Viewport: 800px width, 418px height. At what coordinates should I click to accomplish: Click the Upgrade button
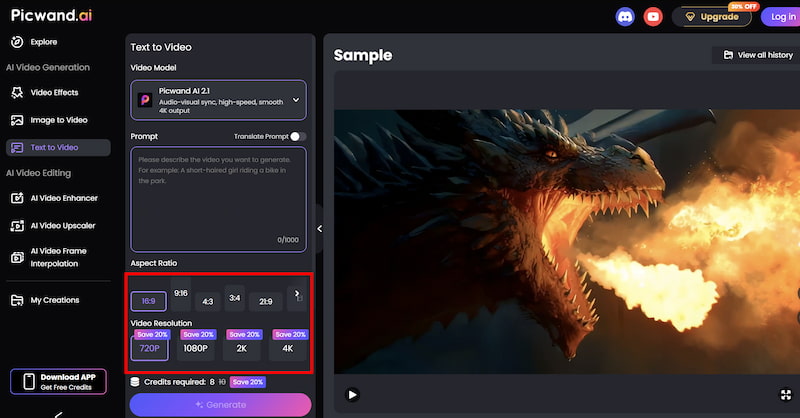pos(712,17)
